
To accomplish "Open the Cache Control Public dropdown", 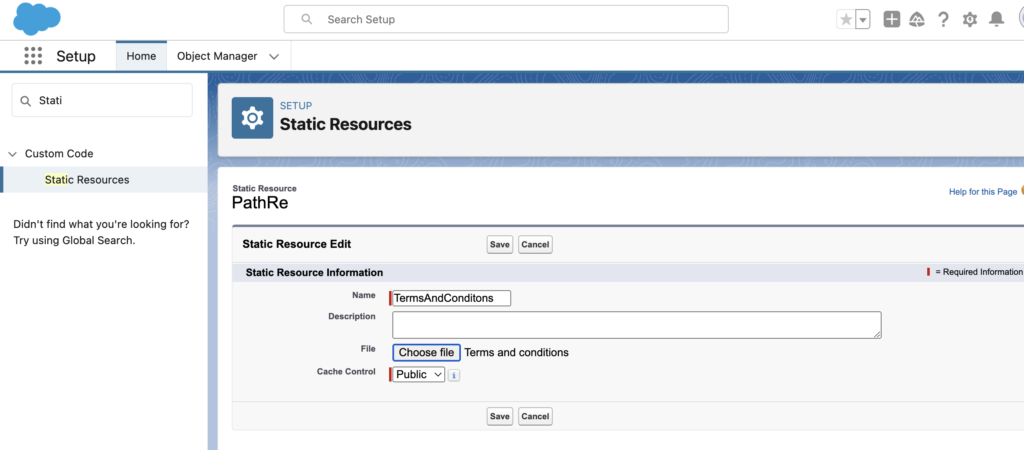I will [419, 375].
